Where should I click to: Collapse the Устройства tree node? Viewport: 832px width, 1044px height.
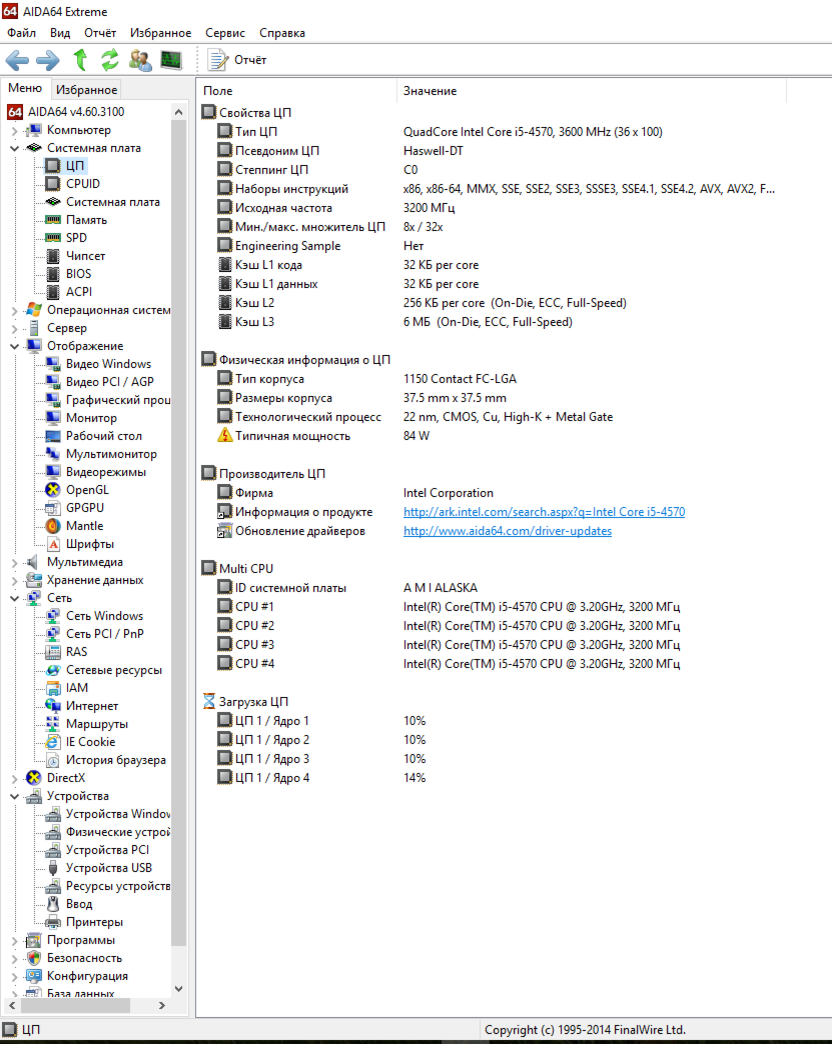15,796
